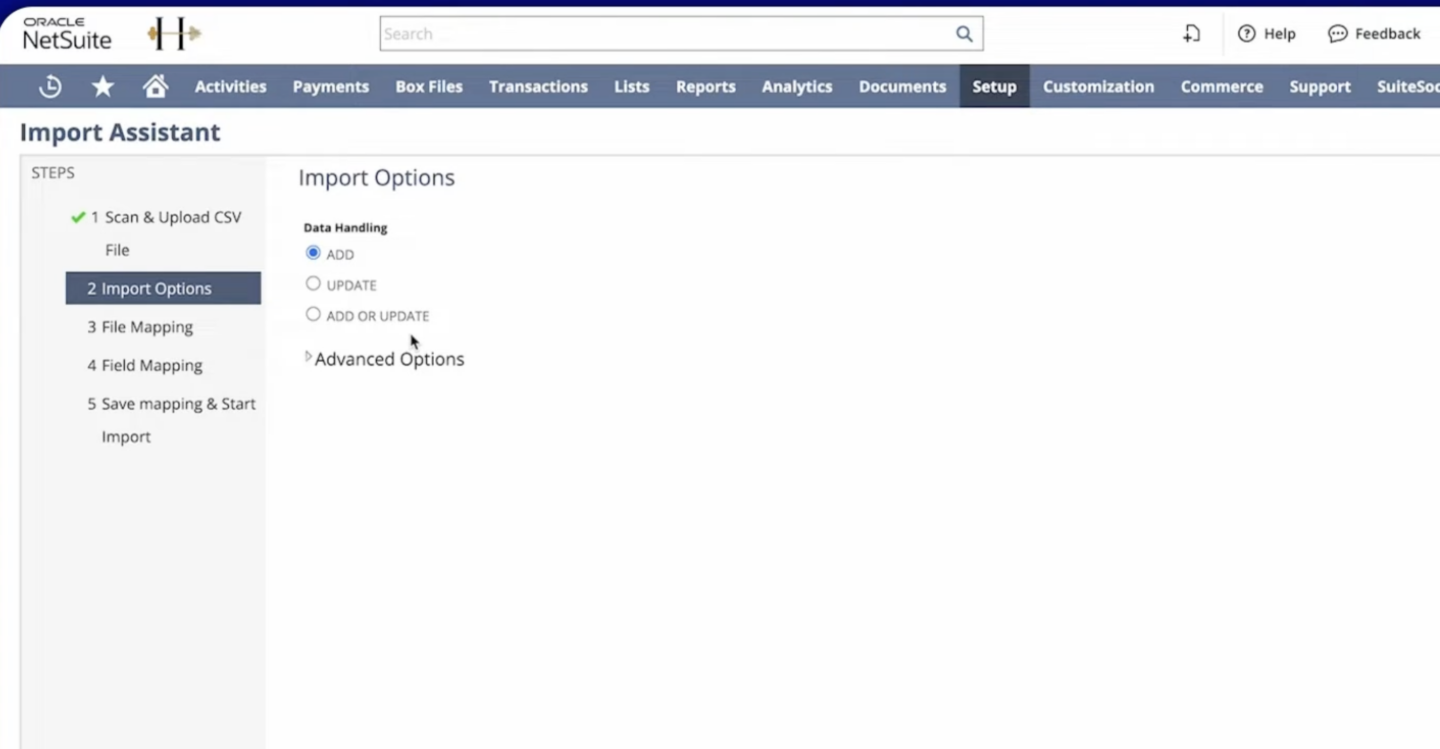This screenshot has height=749, width=1440.
Task: Open the Recent Records clock icon
Action: 50,87
